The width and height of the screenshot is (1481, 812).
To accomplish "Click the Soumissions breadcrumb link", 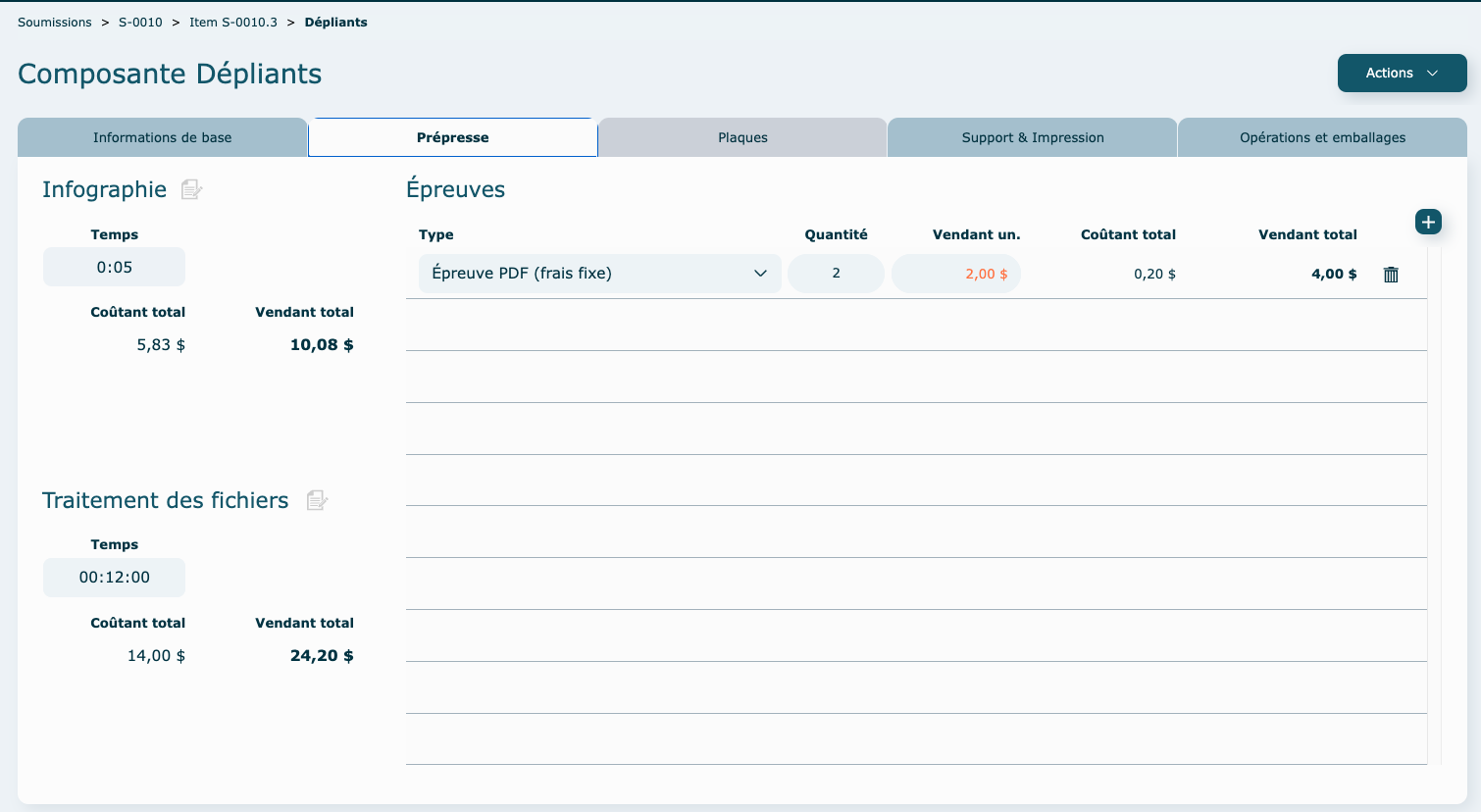I will 55,22.
